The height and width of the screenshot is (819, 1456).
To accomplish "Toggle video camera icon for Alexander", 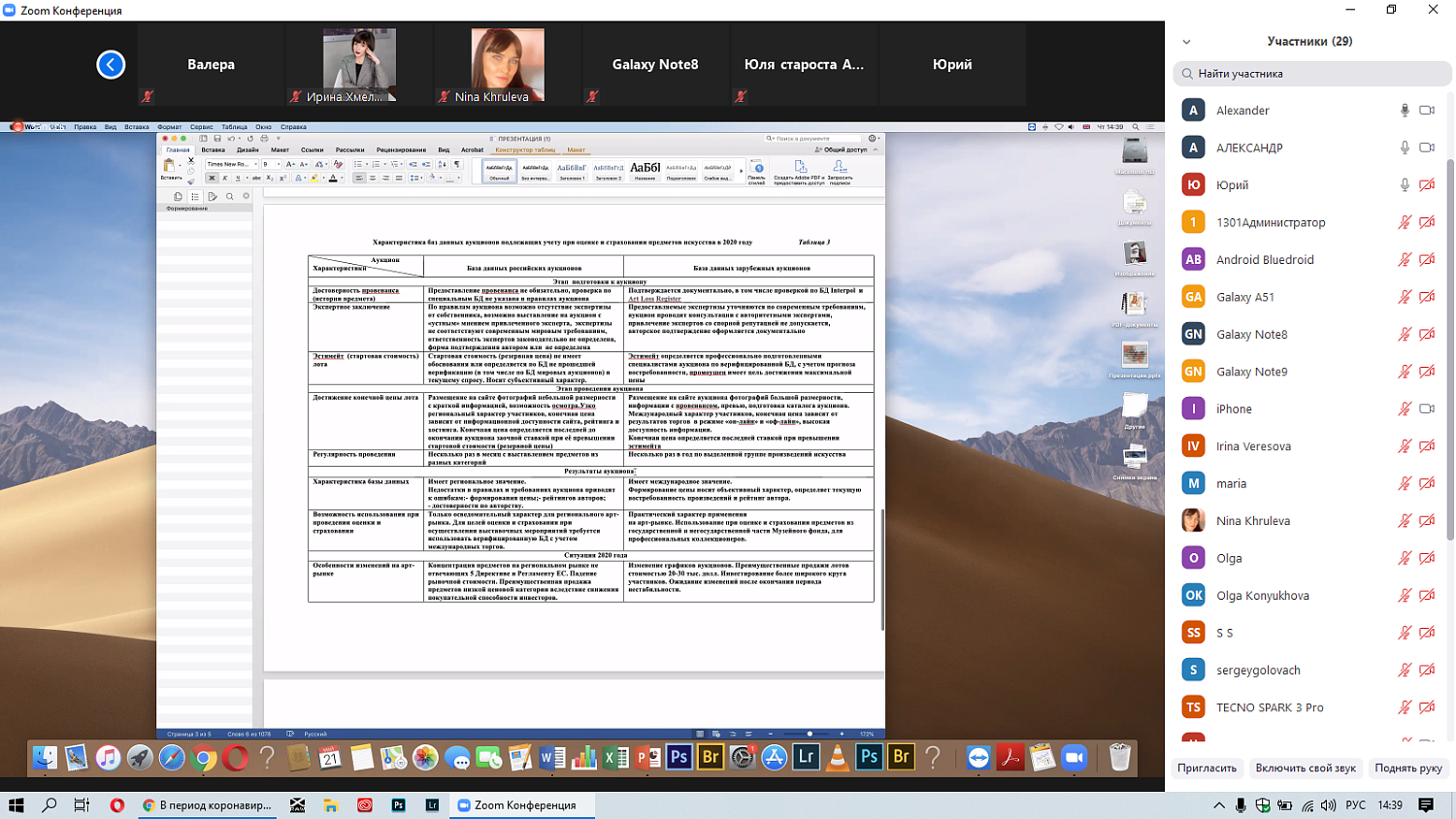I will point(1427,111).
